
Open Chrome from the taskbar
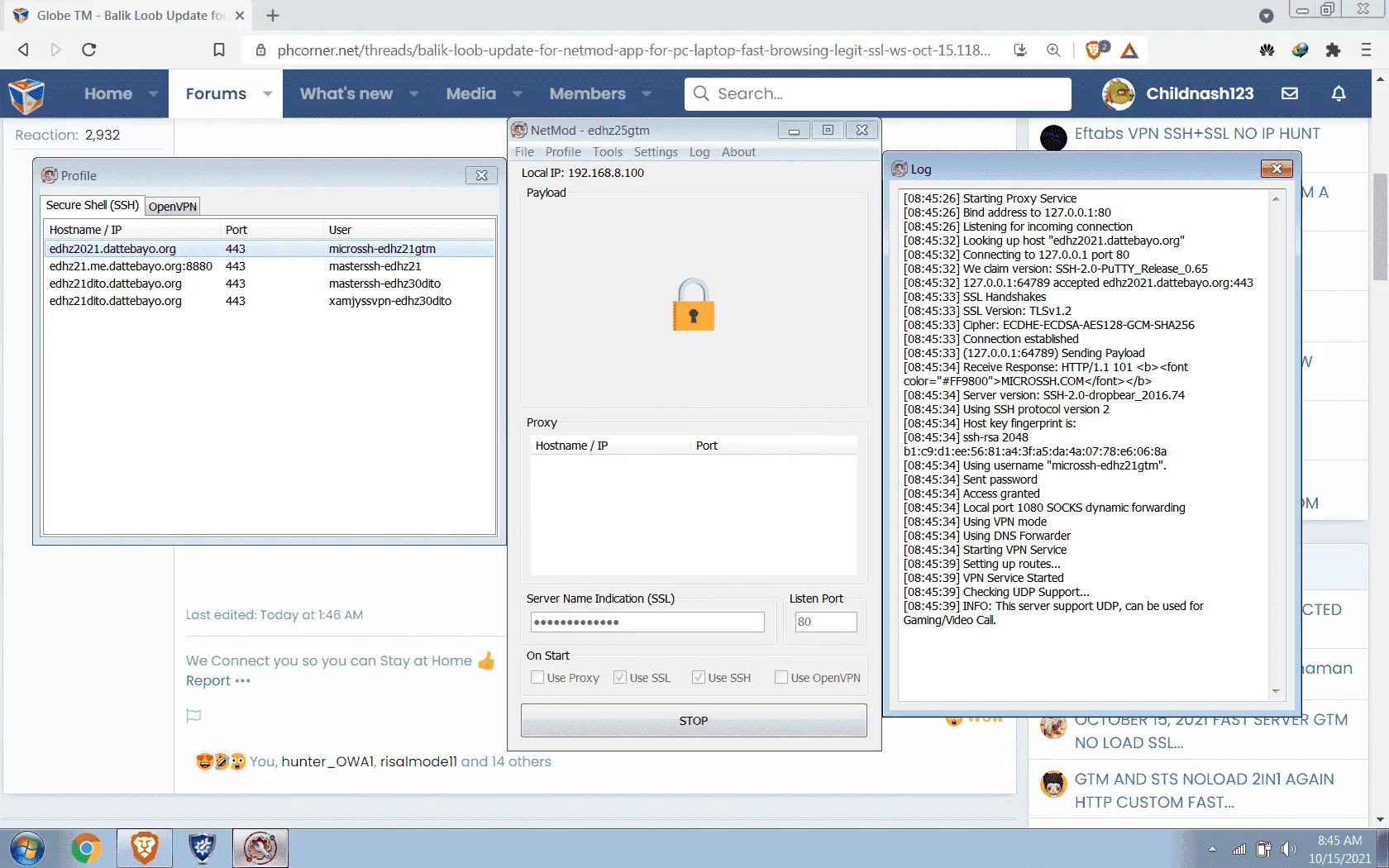(86, 849)
